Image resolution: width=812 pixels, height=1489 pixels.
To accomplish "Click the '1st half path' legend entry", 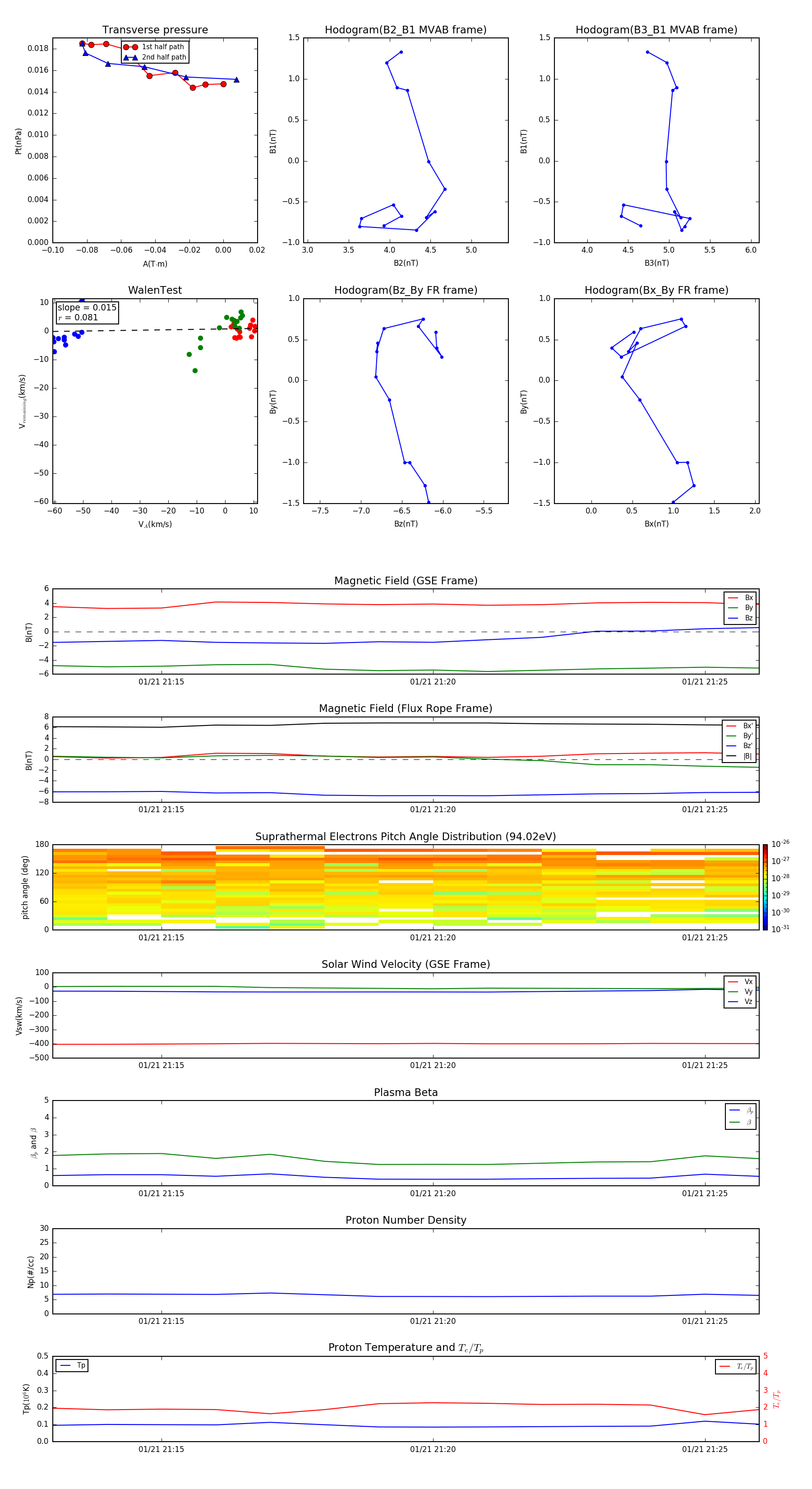I will [154, 47].
